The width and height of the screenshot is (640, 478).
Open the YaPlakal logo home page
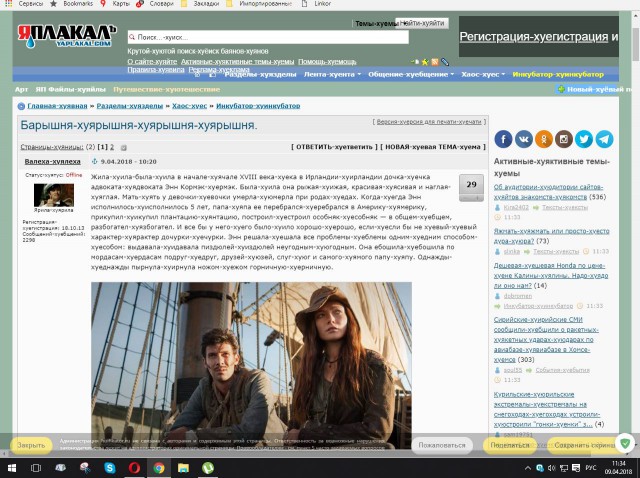67,36
